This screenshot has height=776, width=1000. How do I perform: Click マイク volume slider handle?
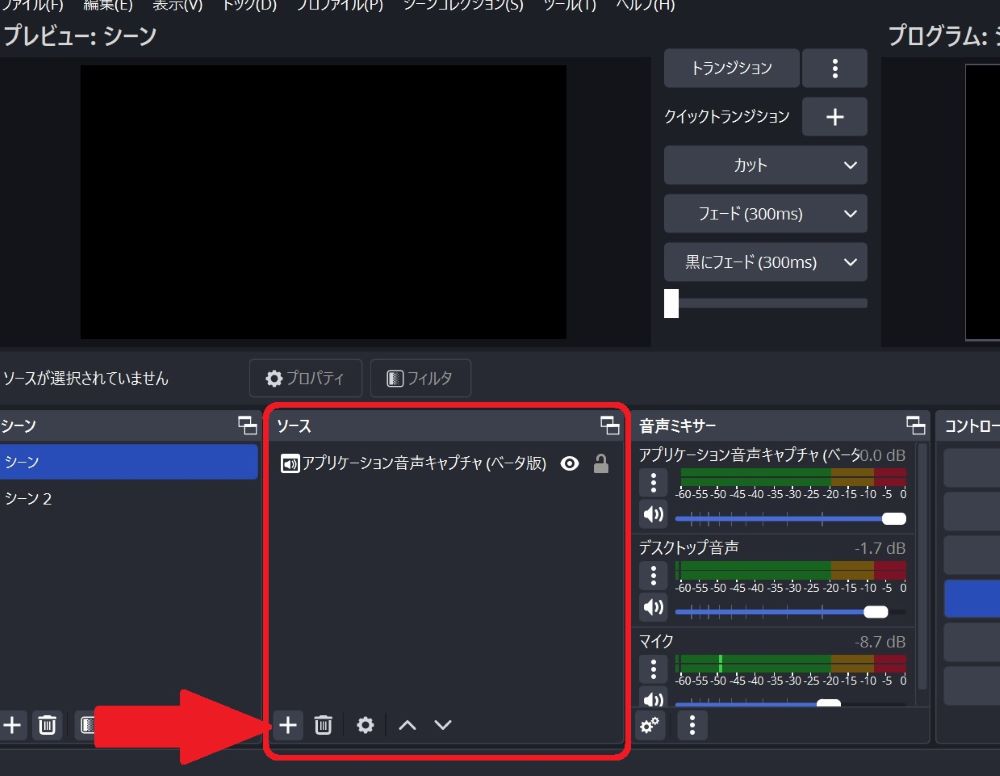[x=828, y=703]
